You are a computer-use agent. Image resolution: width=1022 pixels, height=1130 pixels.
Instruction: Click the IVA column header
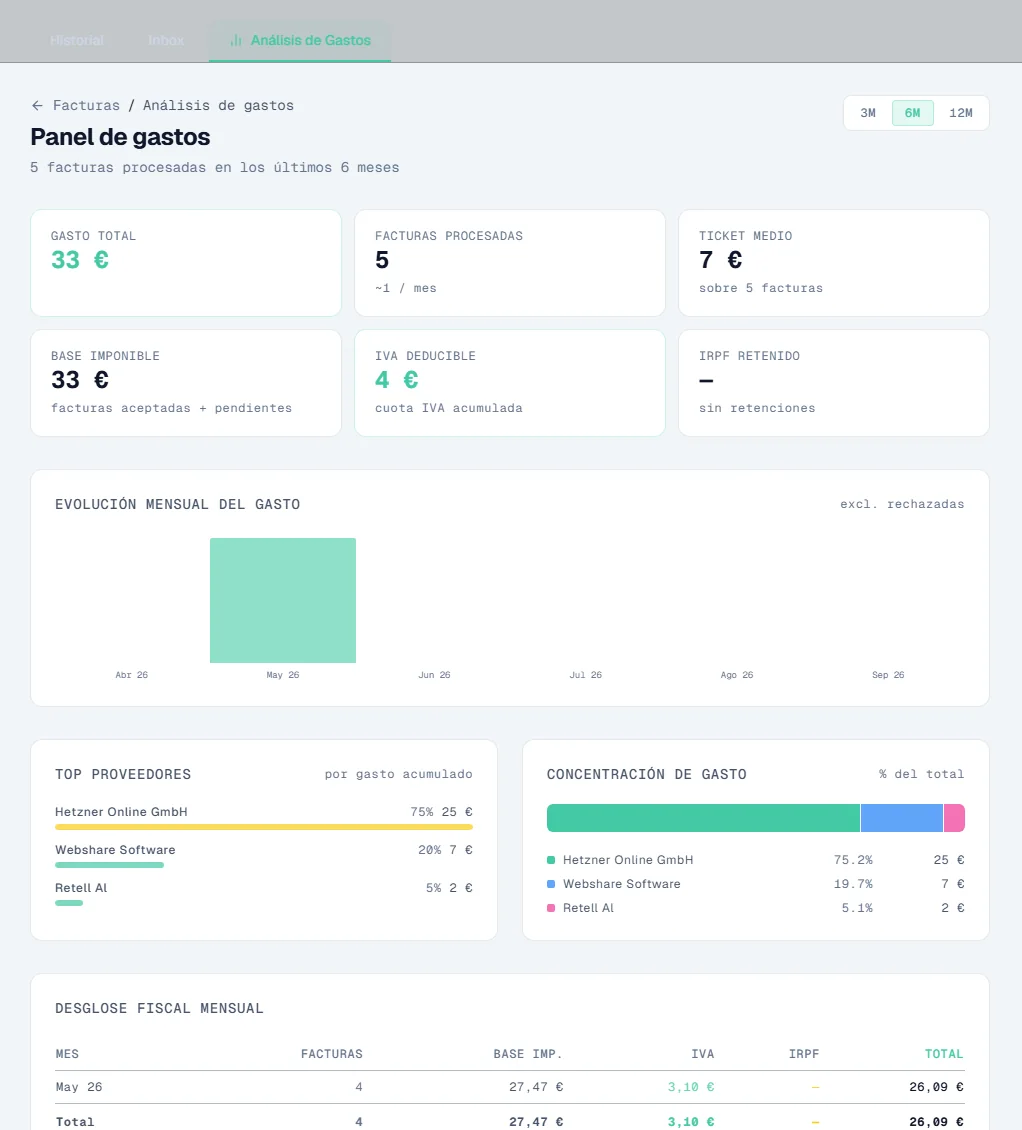[x=703, y=1054]
